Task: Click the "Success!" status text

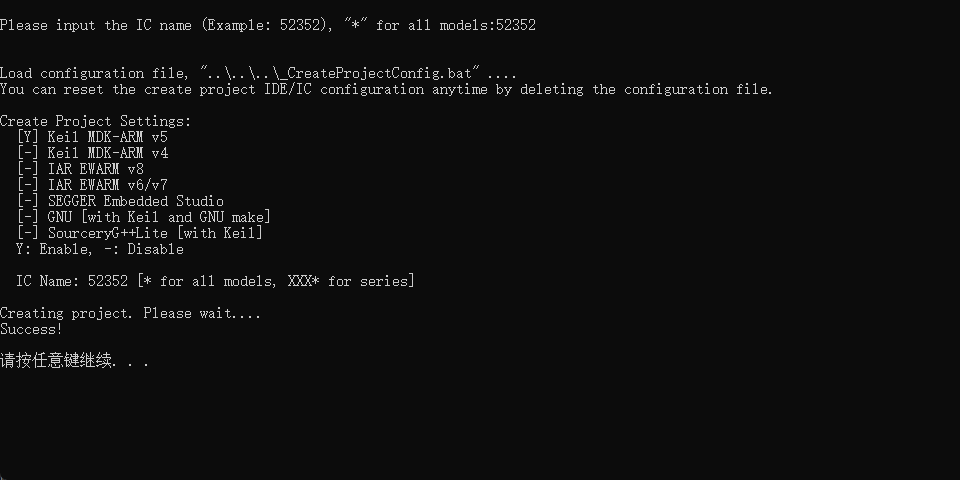Action: pyautogui.click(x=31, y=329)
